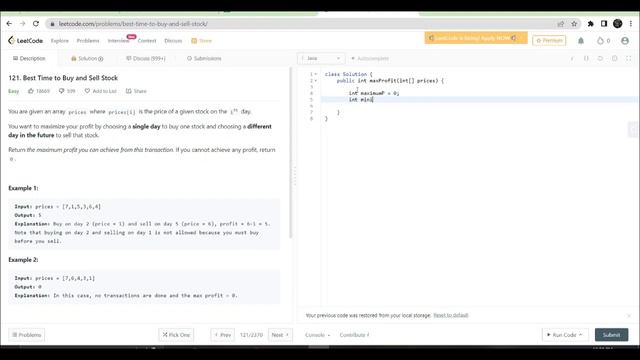This screenshot has width=640, height=360.
Task: Open the Problems list button
Action: [27, 335]
